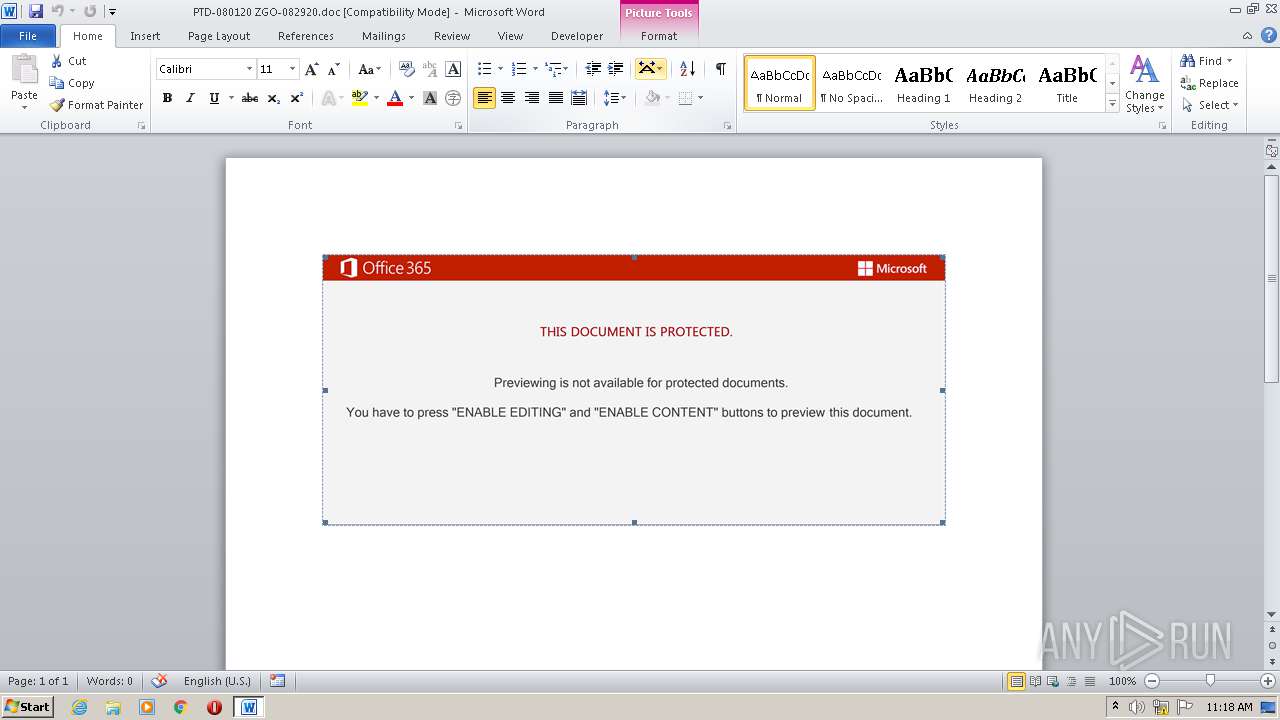1280x720 pixels.
Task: Click the zoom out minus button
Action: 1152,681
